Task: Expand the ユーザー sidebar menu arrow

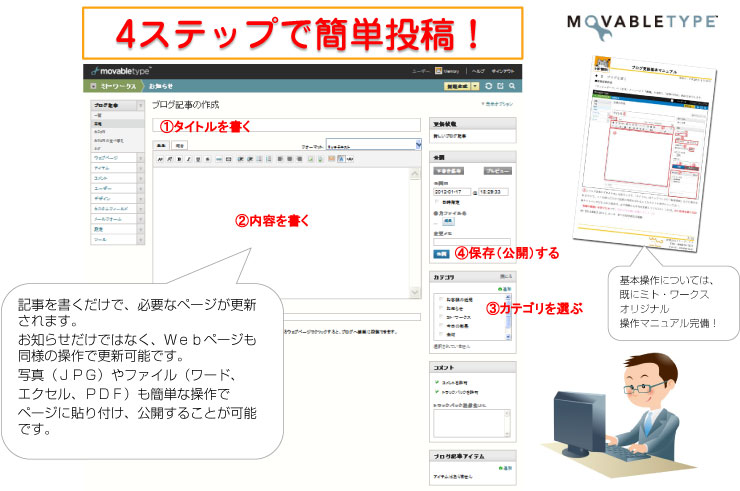Action: pos(141,188)
